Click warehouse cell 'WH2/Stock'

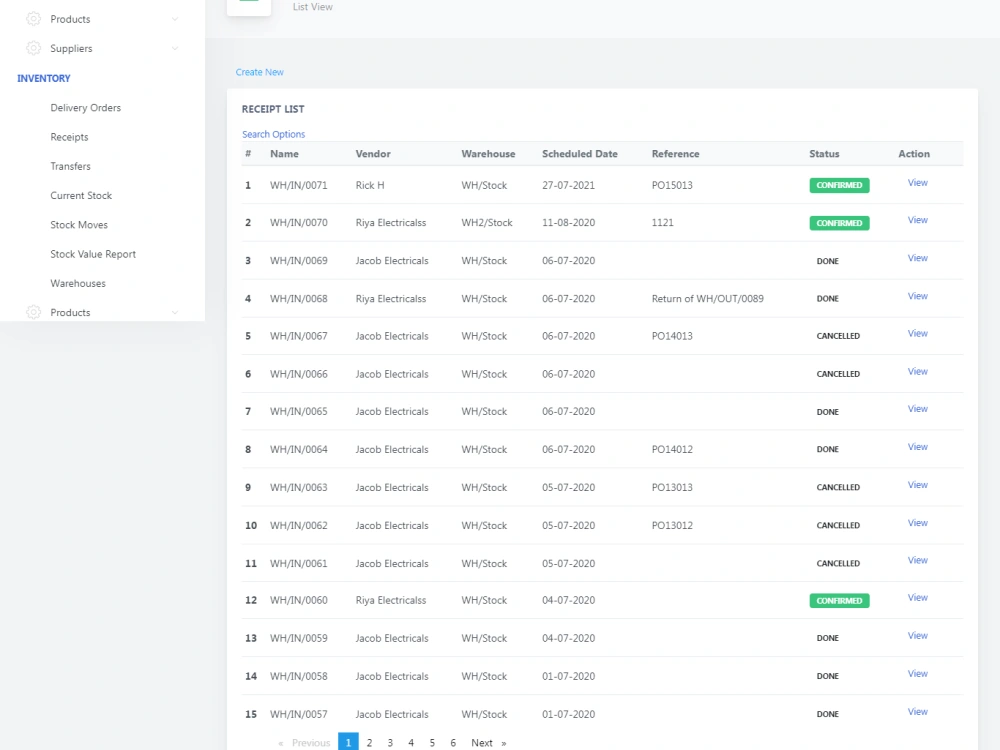click(x=487, y=223)
